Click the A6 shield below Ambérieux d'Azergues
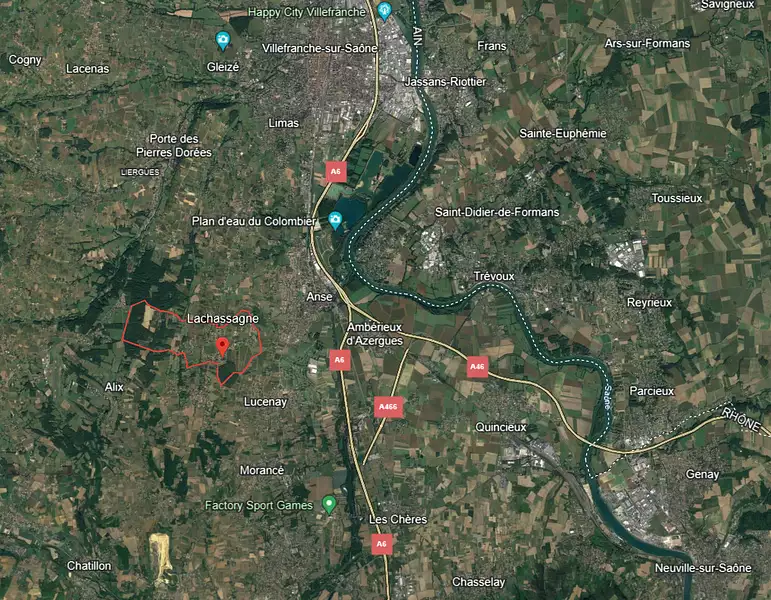 tap(339, 360)
